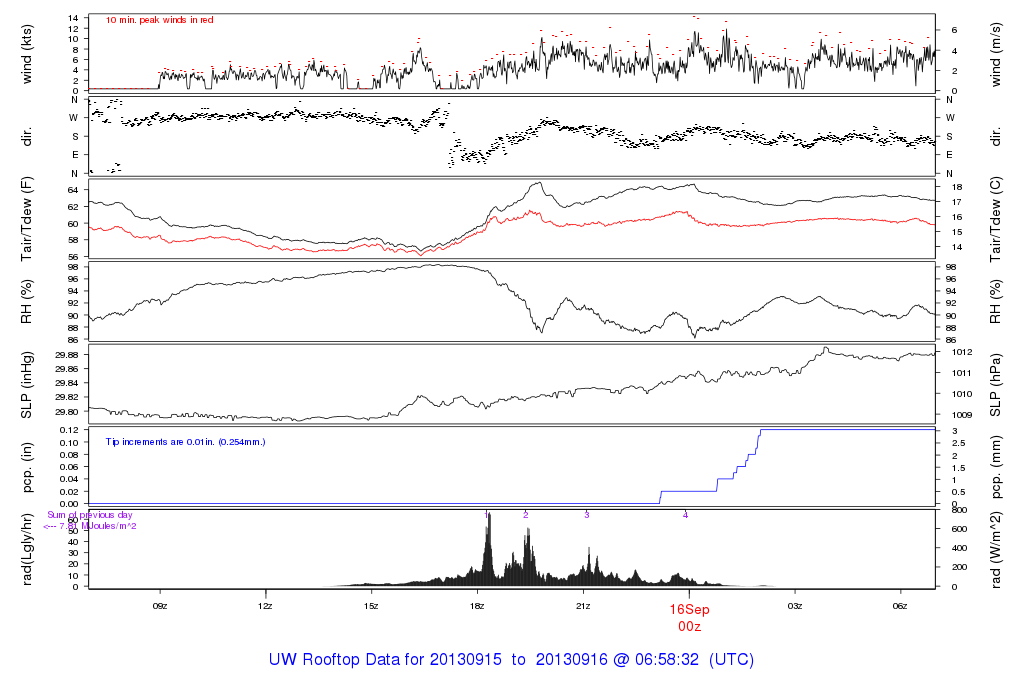Click the '15z' time axis tick label
Viewport: 1024px width, 700px height.
point(371,606)
